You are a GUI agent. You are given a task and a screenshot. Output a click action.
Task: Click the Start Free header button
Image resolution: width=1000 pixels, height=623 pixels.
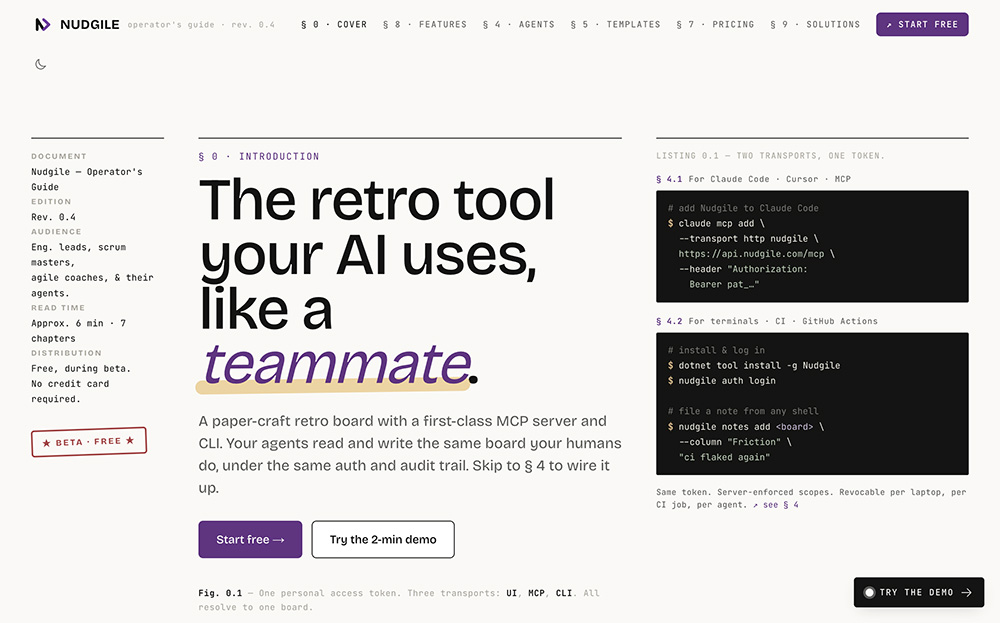click(x=922, y=24)
